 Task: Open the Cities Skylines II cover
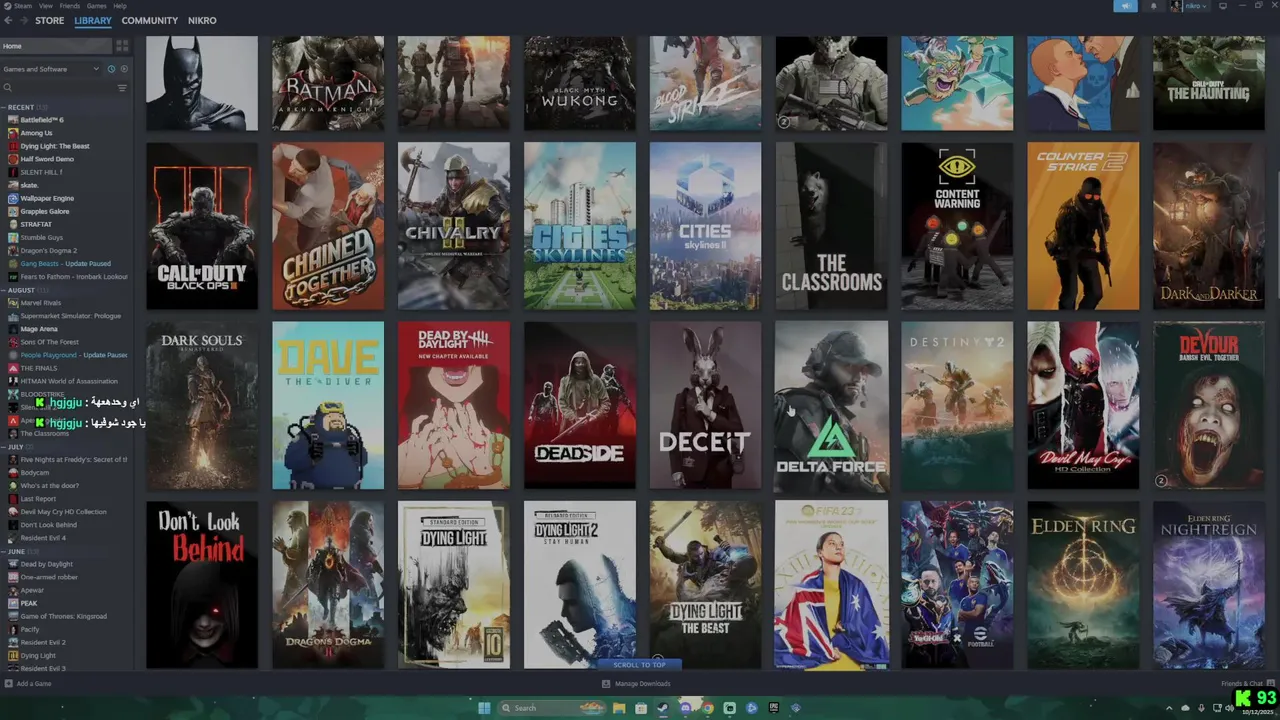[x=705, y=226]
